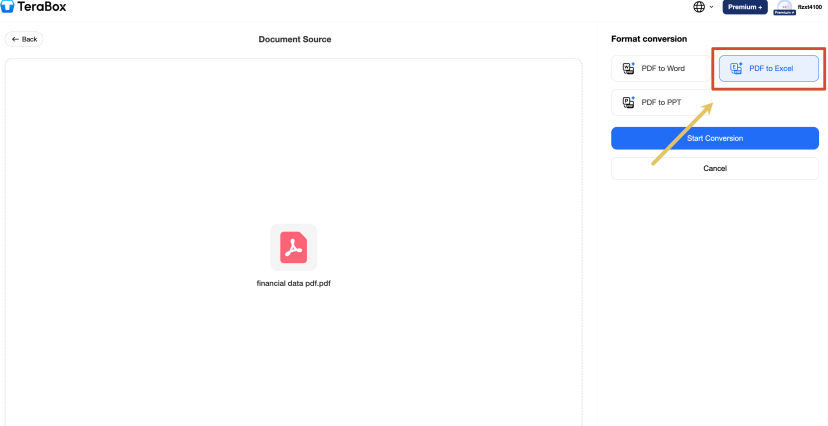Click the PDF to Excel spreadsheet icon
The image size is (828, 426).
(x=737, y=68)
